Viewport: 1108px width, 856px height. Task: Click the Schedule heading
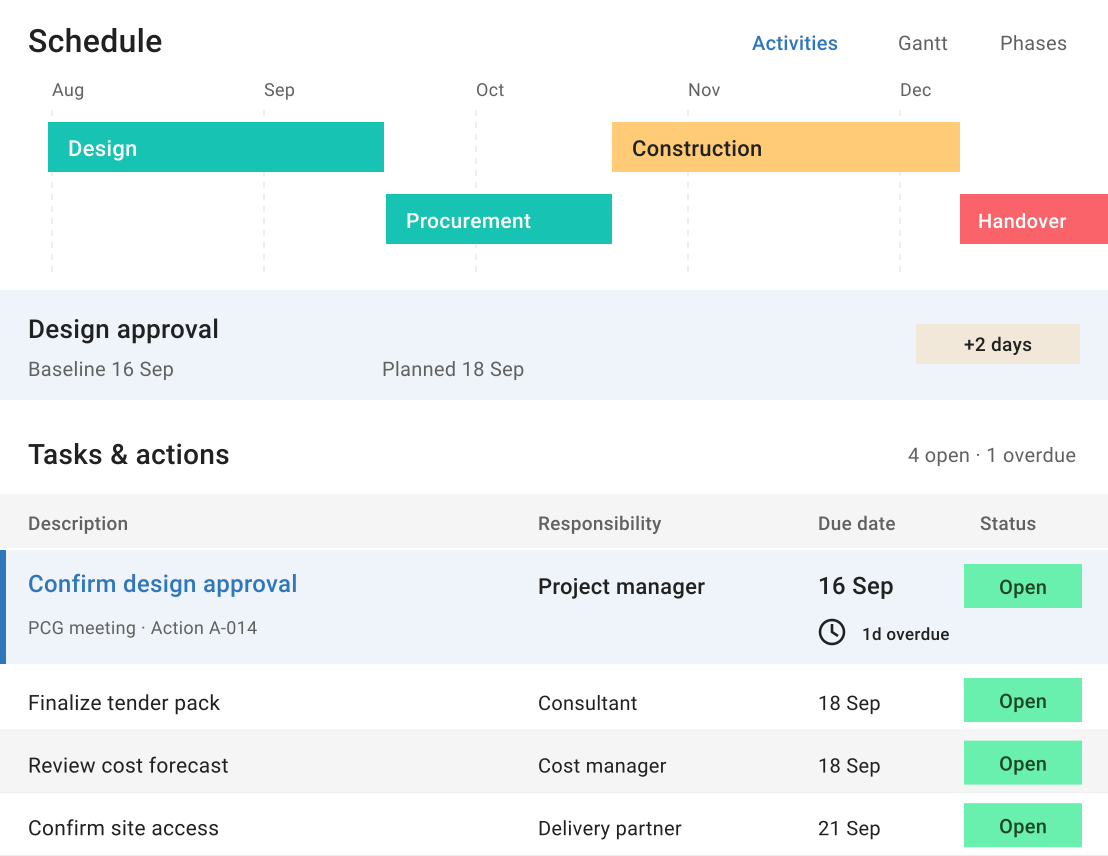coord(95,41)
